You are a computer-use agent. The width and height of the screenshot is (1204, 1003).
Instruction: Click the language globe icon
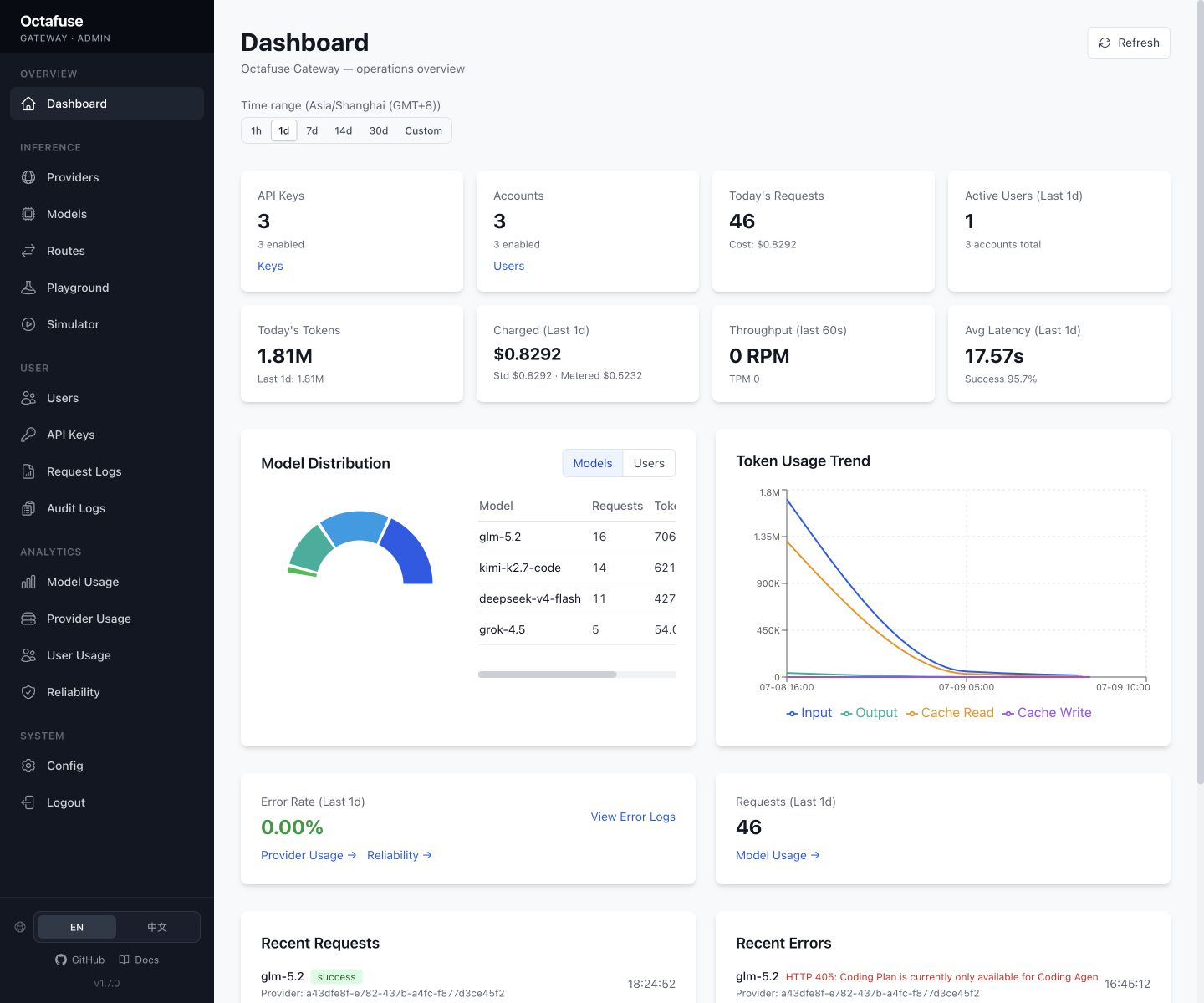20,927
